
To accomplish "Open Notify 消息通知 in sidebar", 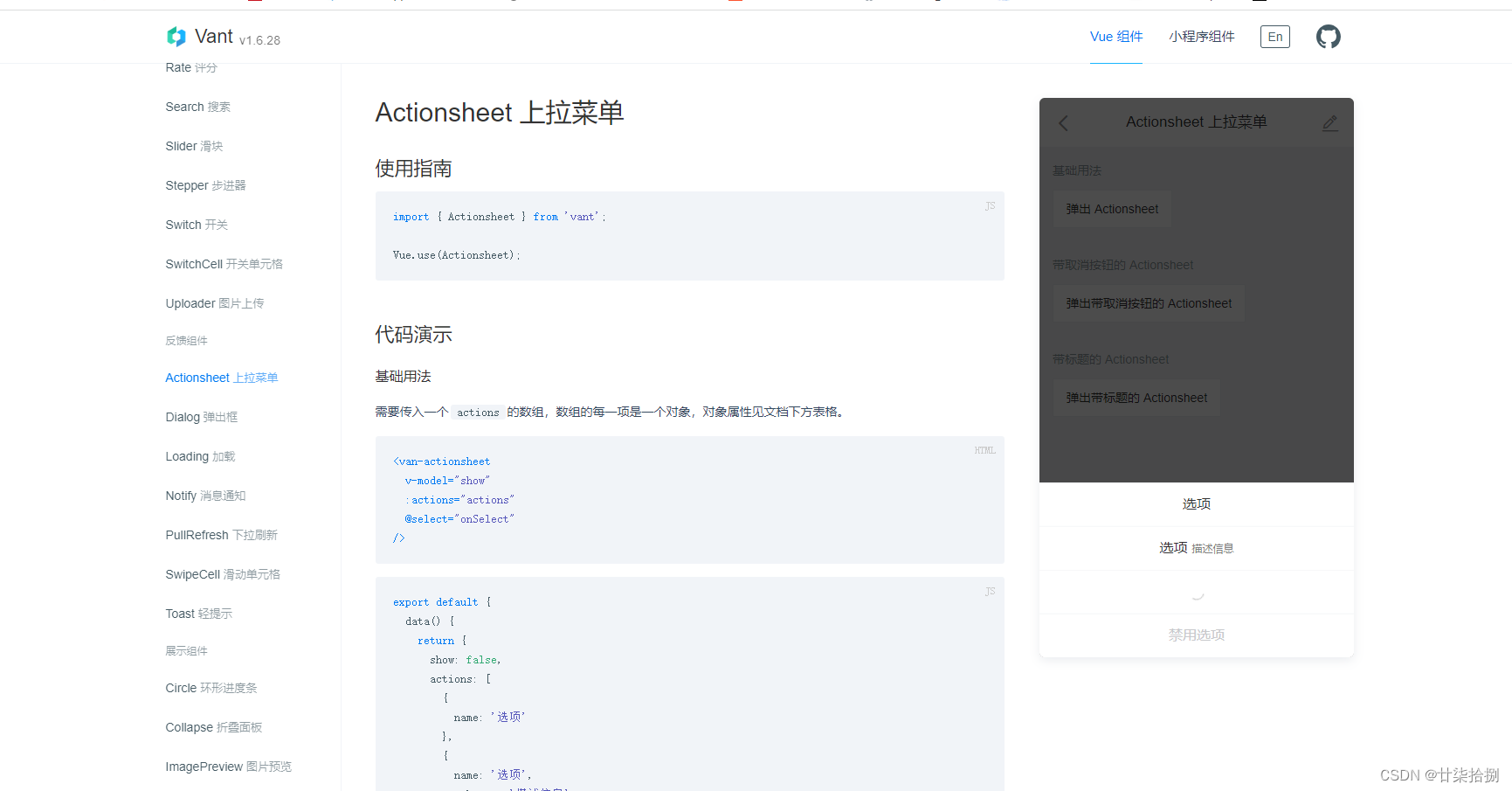I will (205, 496).
